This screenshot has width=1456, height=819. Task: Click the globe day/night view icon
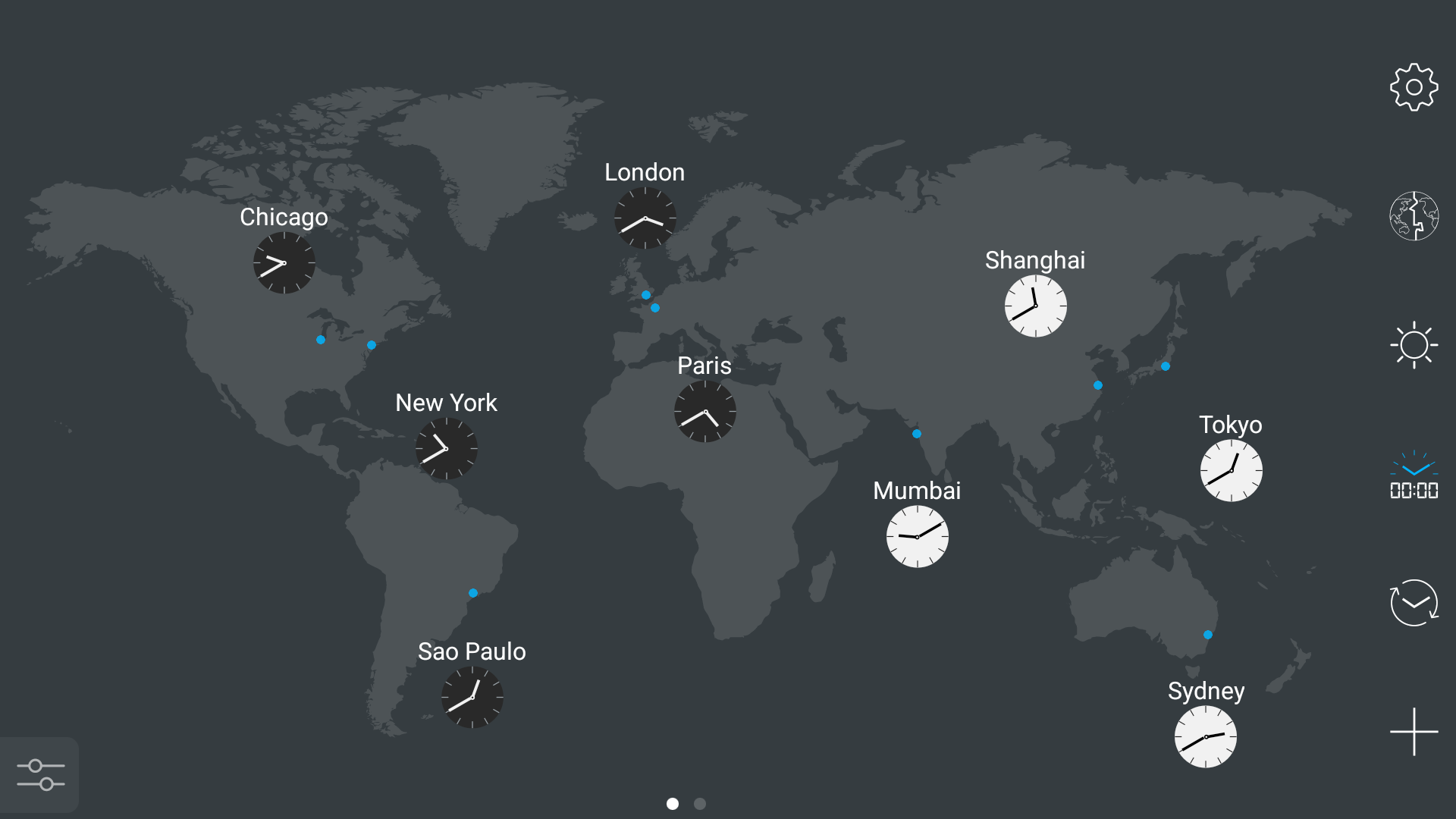pos(1414,216)
